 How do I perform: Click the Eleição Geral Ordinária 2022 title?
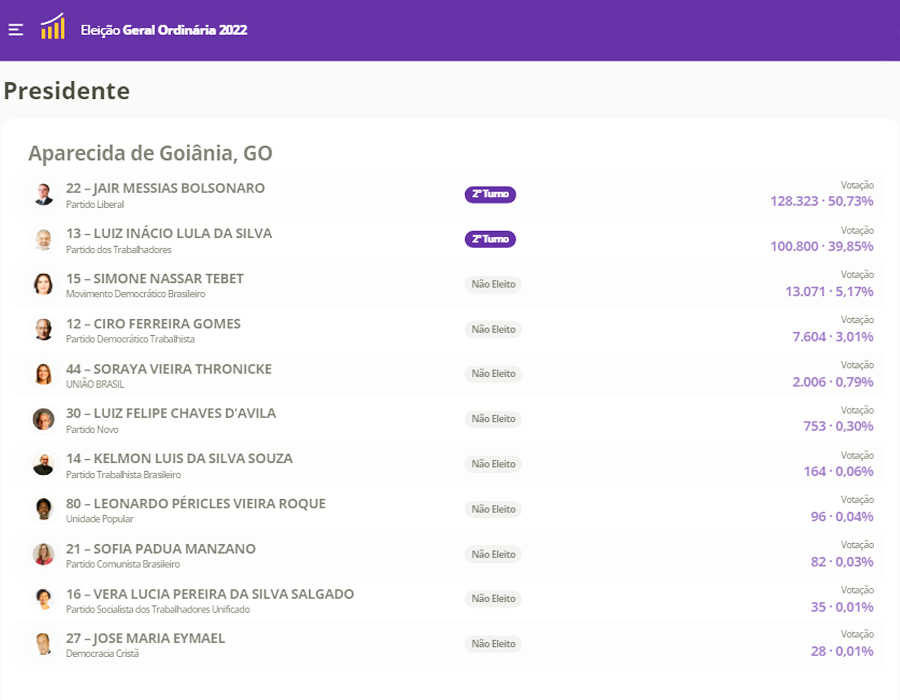tap(164, 30)
